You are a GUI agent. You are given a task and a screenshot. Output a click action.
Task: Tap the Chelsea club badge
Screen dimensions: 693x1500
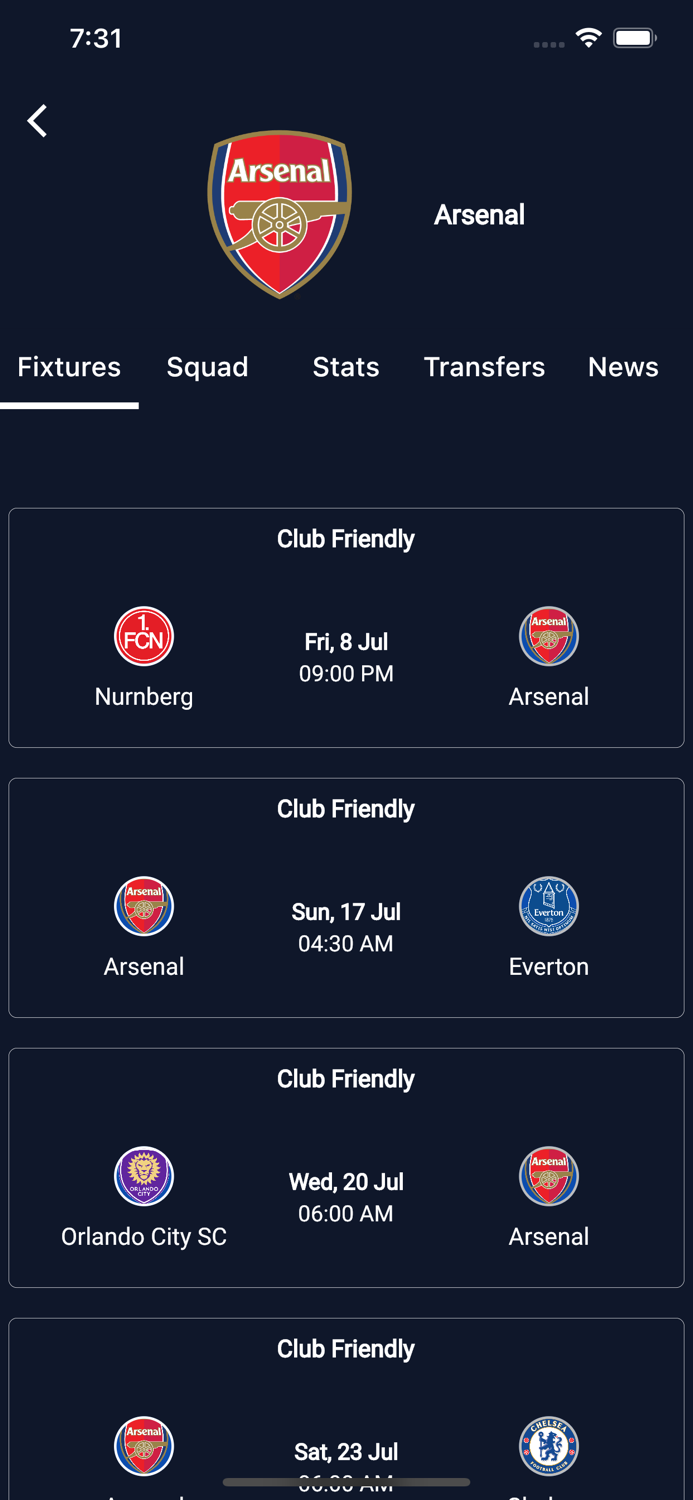(548, 1446)
